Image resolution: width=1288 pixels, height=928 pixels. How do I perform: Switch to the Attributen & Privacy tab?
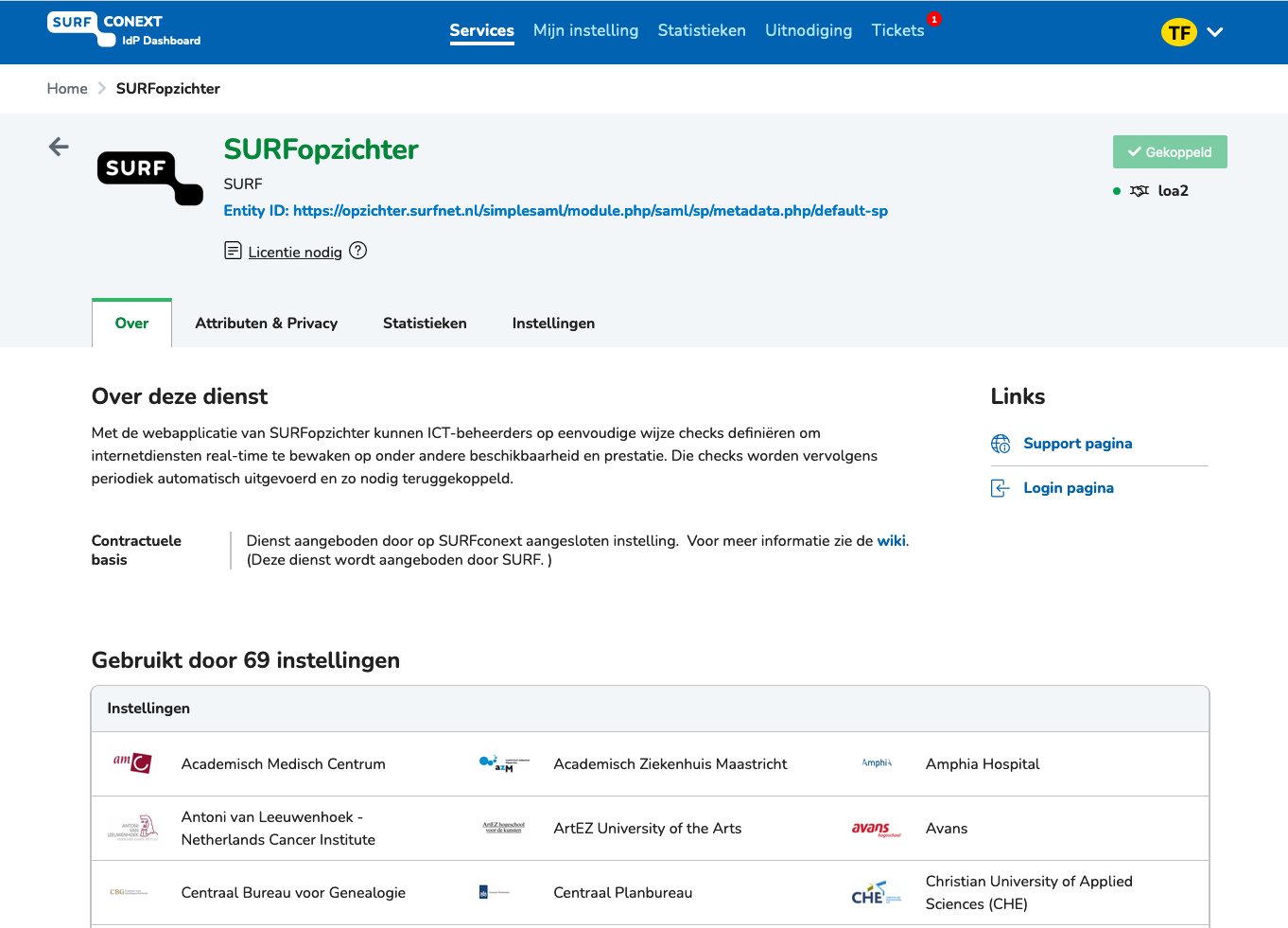point(266,324)
